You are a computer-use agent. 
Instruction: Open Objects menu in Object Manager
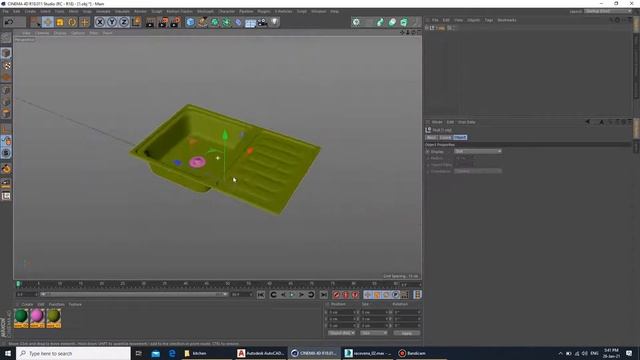(x=473, y=20)
